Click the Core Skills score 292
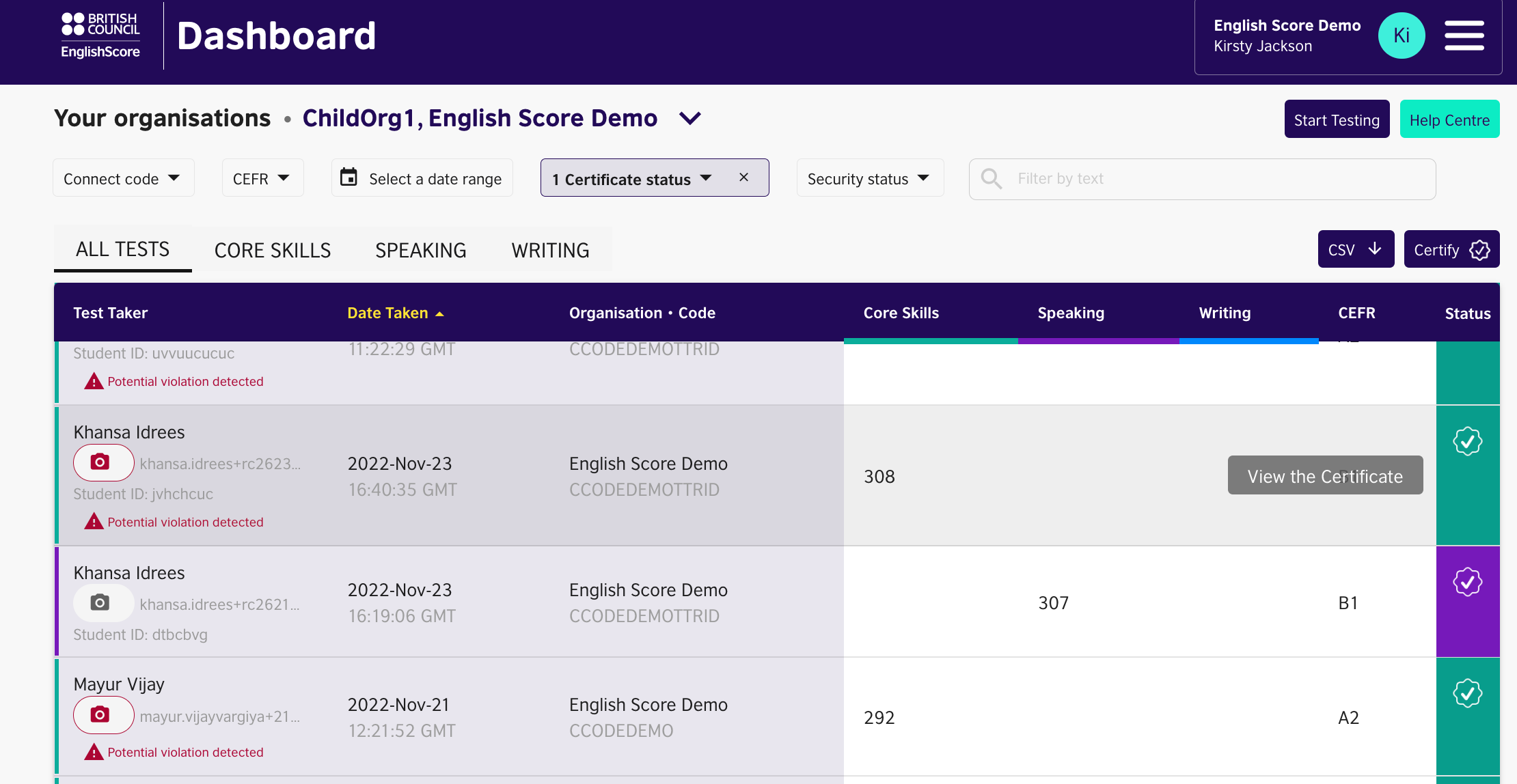 click(x=879, y=718)
